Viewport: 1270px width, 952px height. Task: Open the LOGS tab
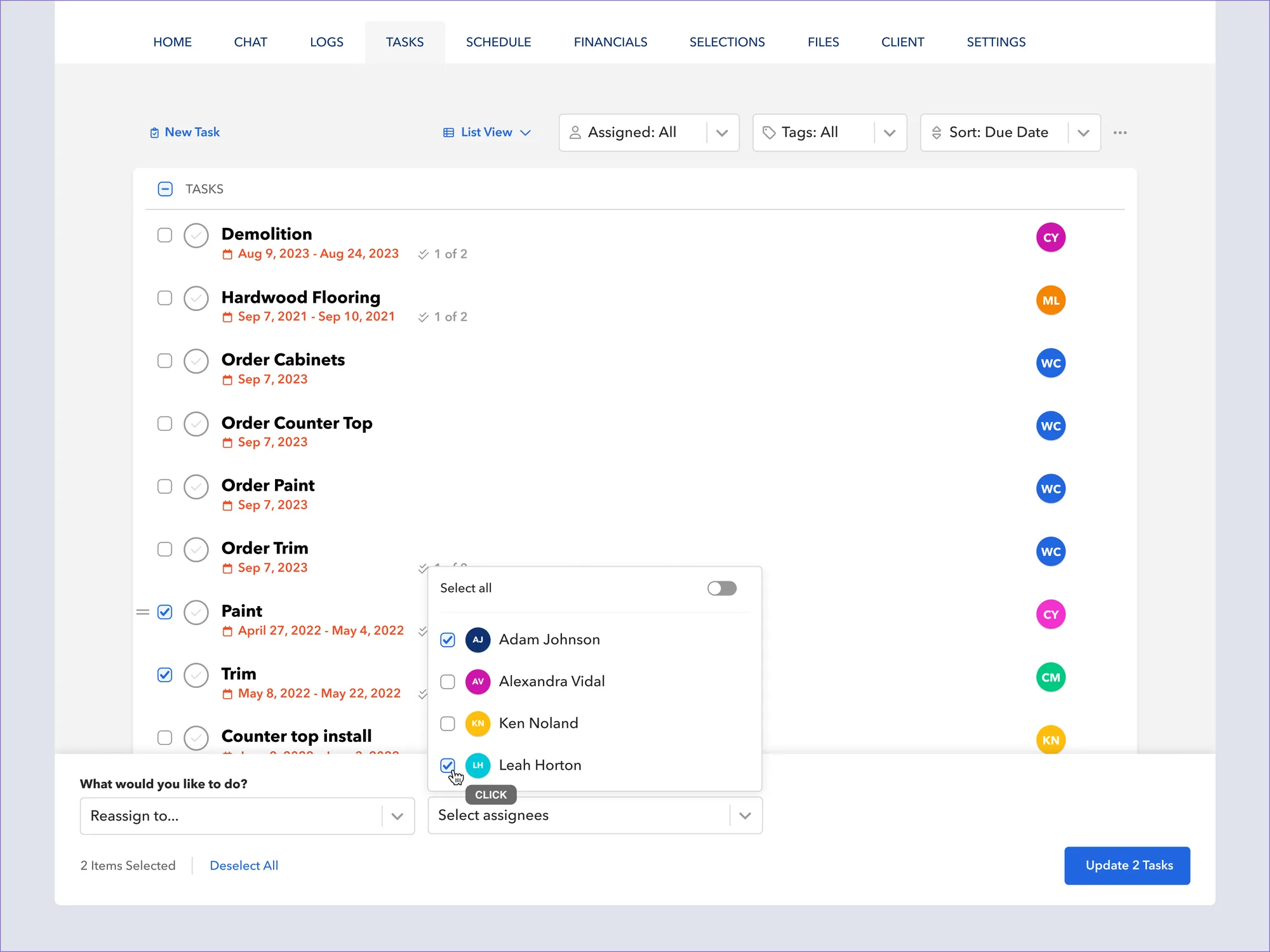pos(326,42)
